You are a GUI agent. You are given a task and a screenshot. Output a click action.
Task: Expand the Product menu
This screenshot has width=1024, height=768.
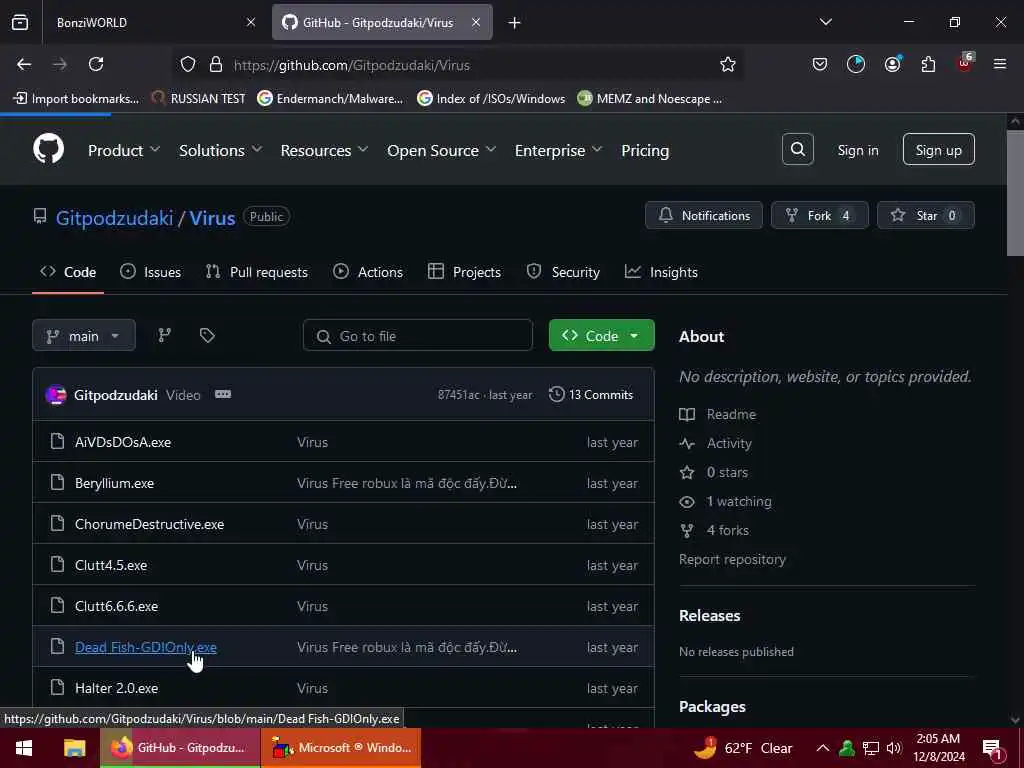[124, 150]
